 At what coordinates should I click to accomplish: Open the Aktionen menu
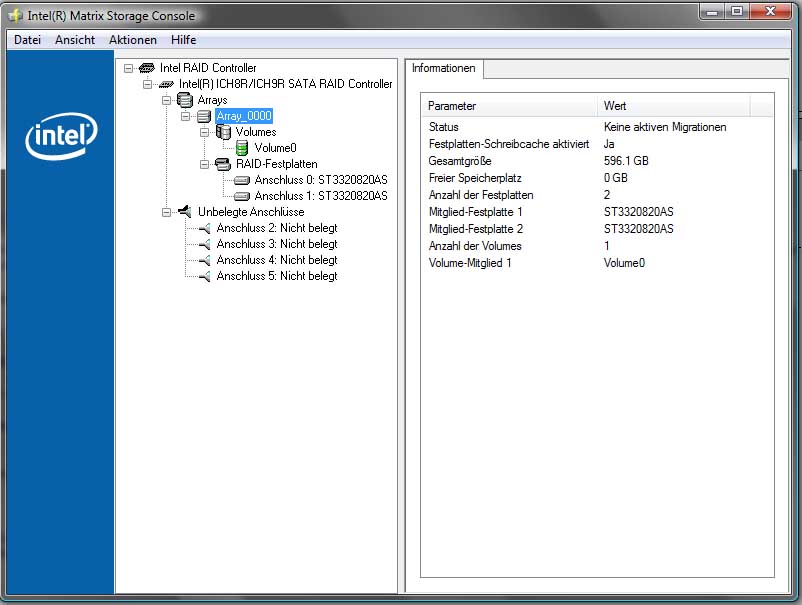(132, 40)
